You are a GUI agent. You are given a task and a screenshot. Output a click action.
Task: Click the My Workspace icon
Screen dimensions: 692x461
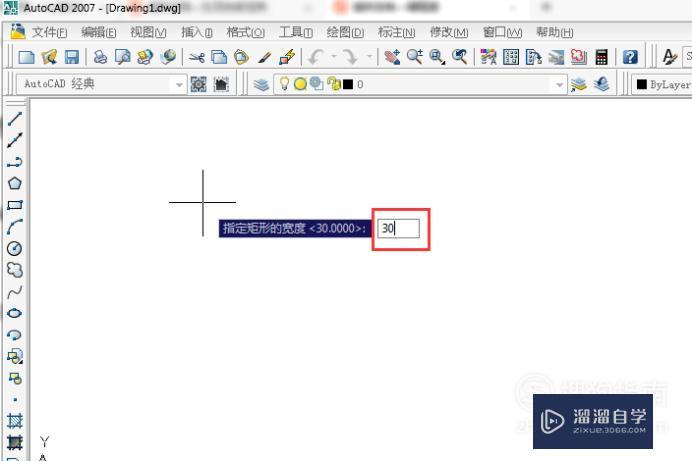[x=221, y=84]
